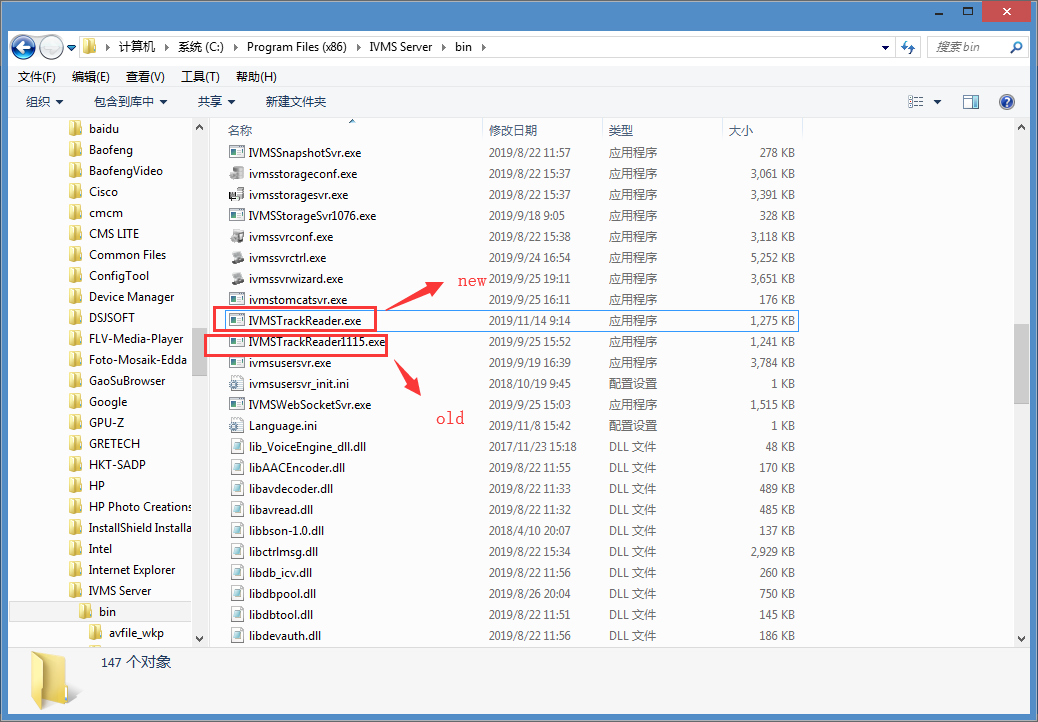This screenshot has height=722, width=1038.
Task: Select the avfile_wkp subfolder in tree
Action: 136,633
